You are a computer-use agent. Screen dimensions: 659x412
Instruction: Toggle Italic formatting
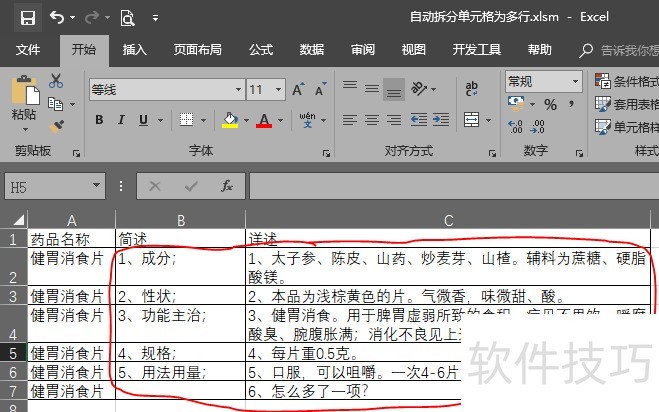pyautogui.click(x=121, y=120)
